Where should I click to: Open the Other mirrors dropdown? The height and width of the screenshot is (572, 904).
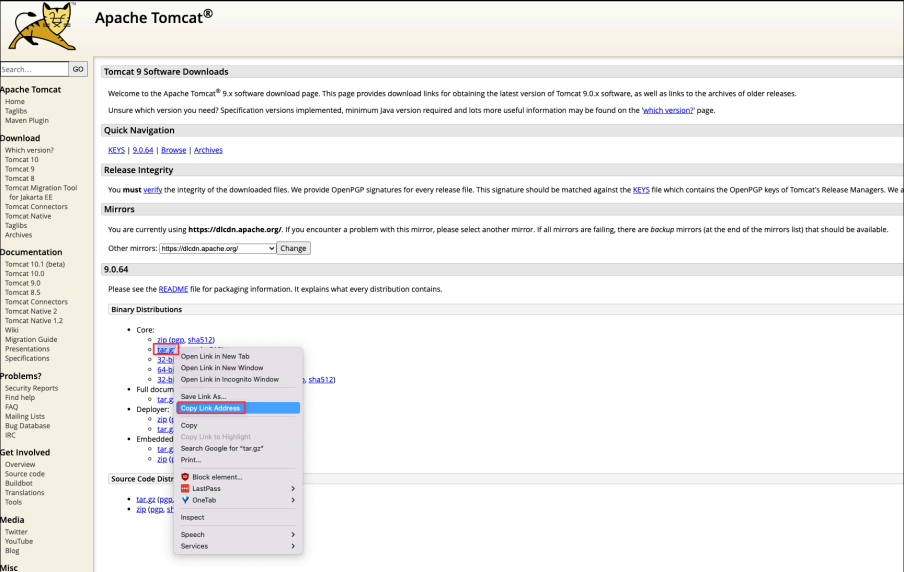[x=218, y=249]
